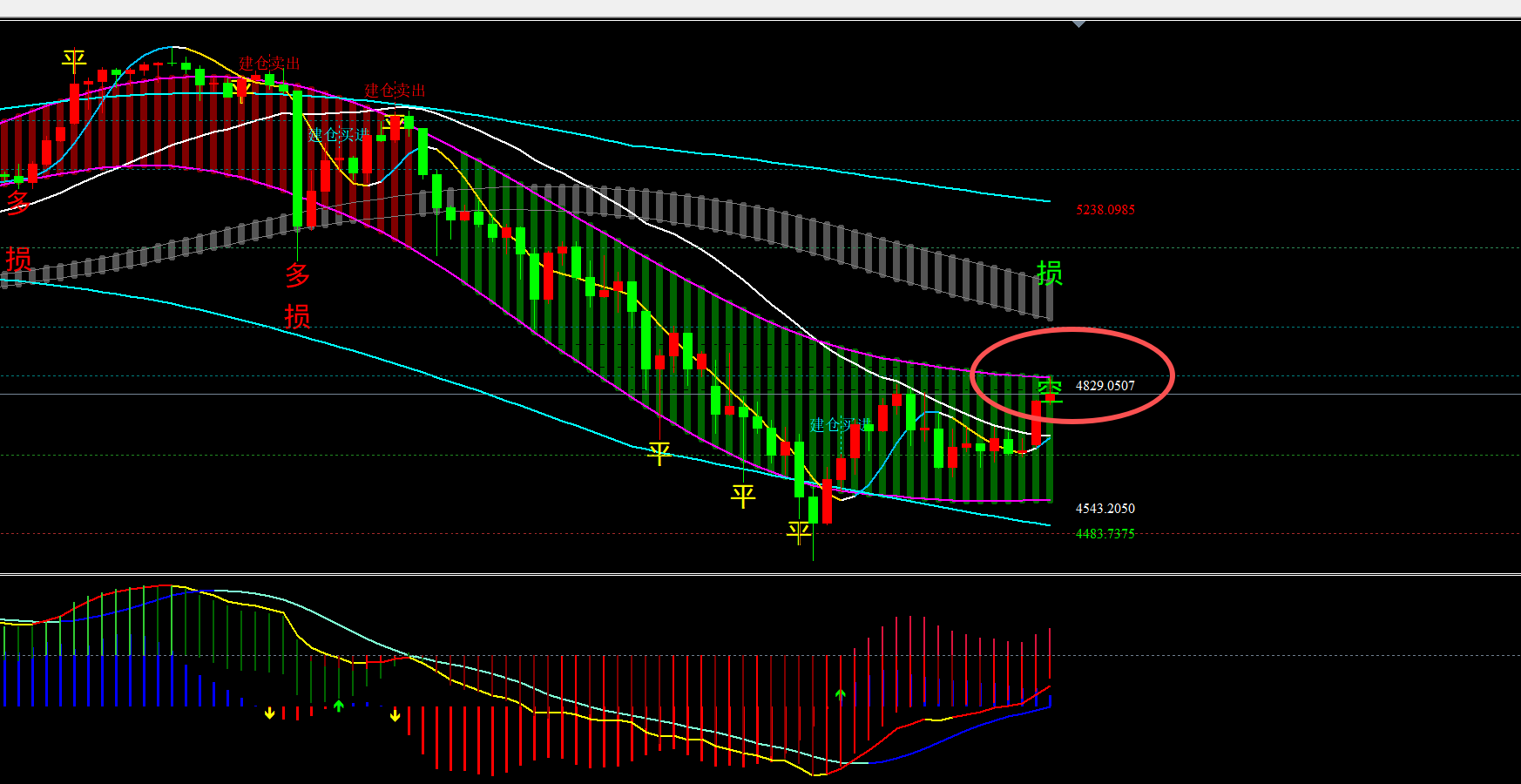1521x784 pixels.
Task: Click the rightmost green up arrow in the indicator
Action: coord(841,695)
